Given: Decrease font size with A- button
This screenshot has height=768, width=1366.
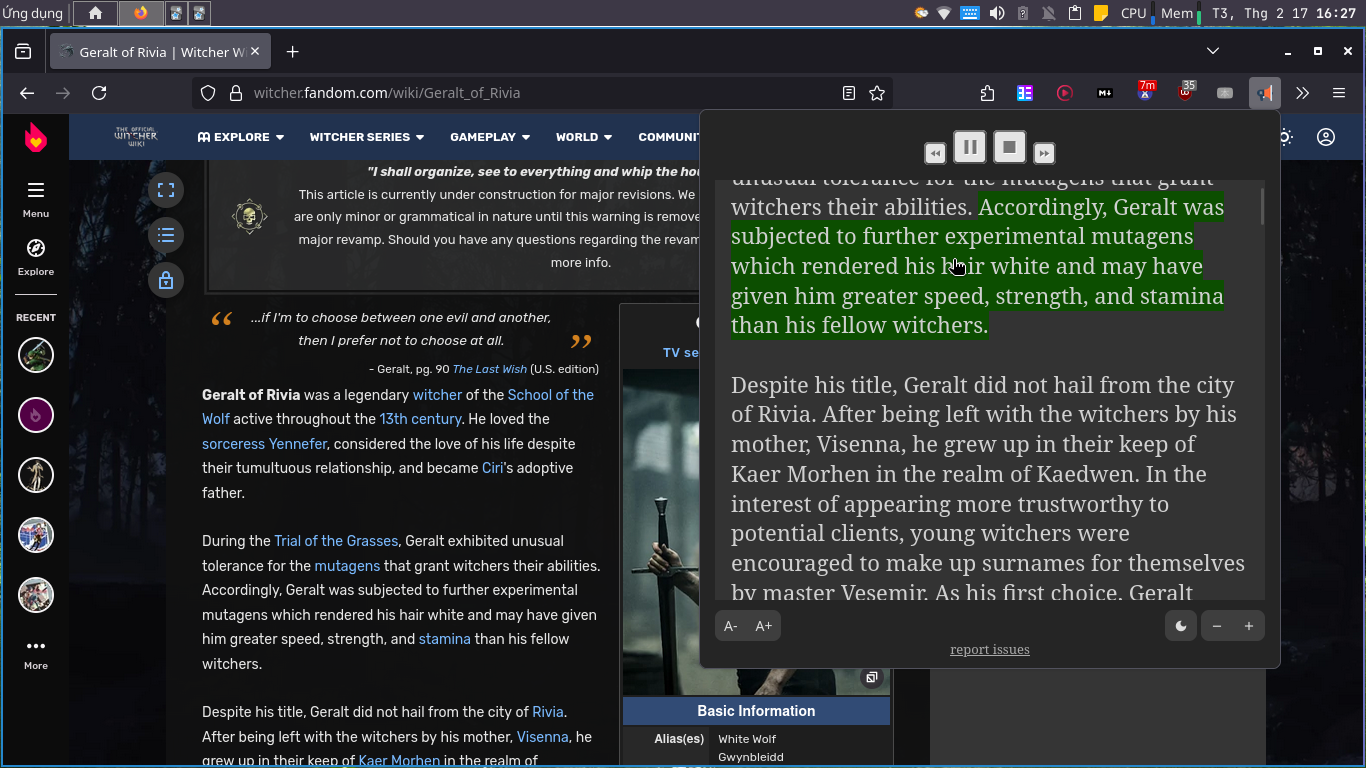Looking at the screenshot, I should click(x=731, y=626).
